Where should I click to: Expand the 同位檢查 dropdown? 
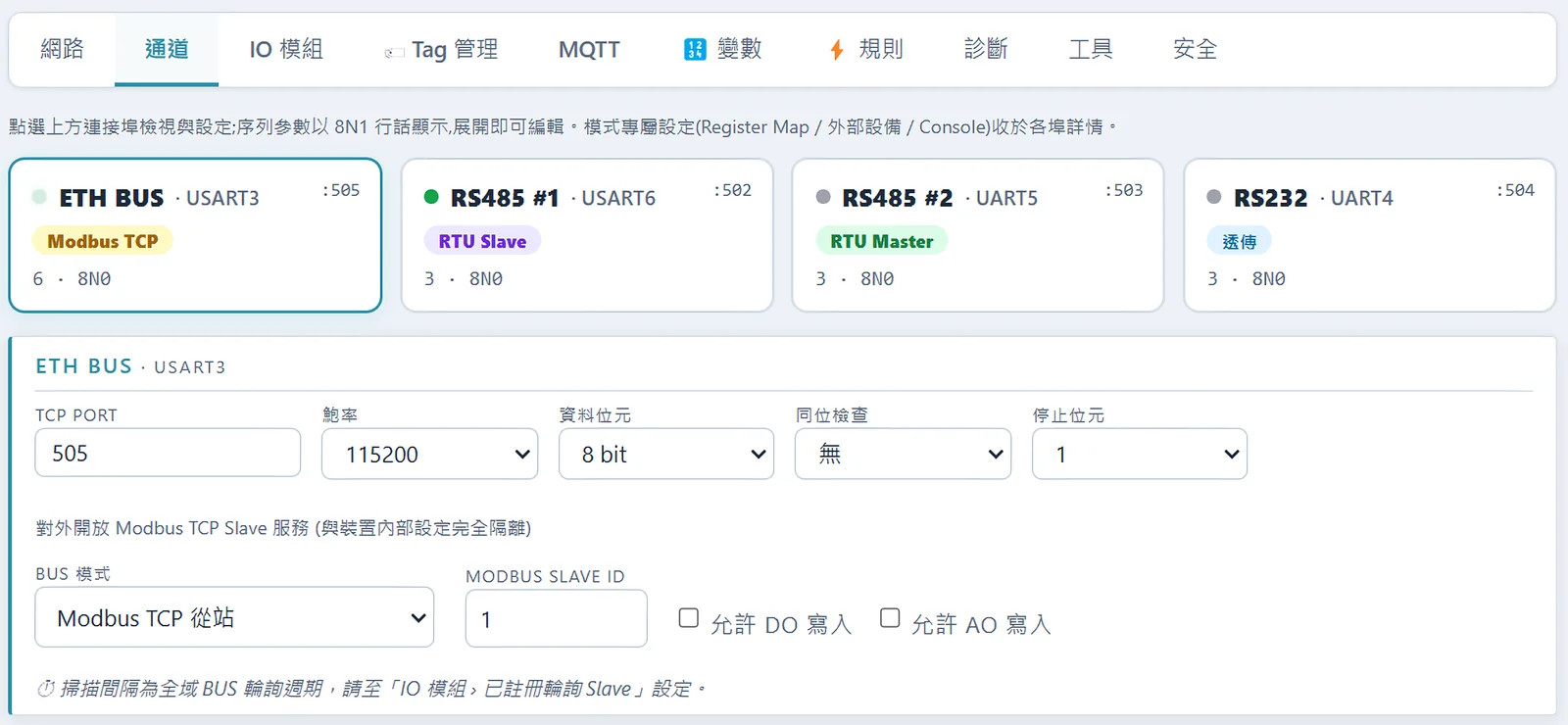click(903, 454)
